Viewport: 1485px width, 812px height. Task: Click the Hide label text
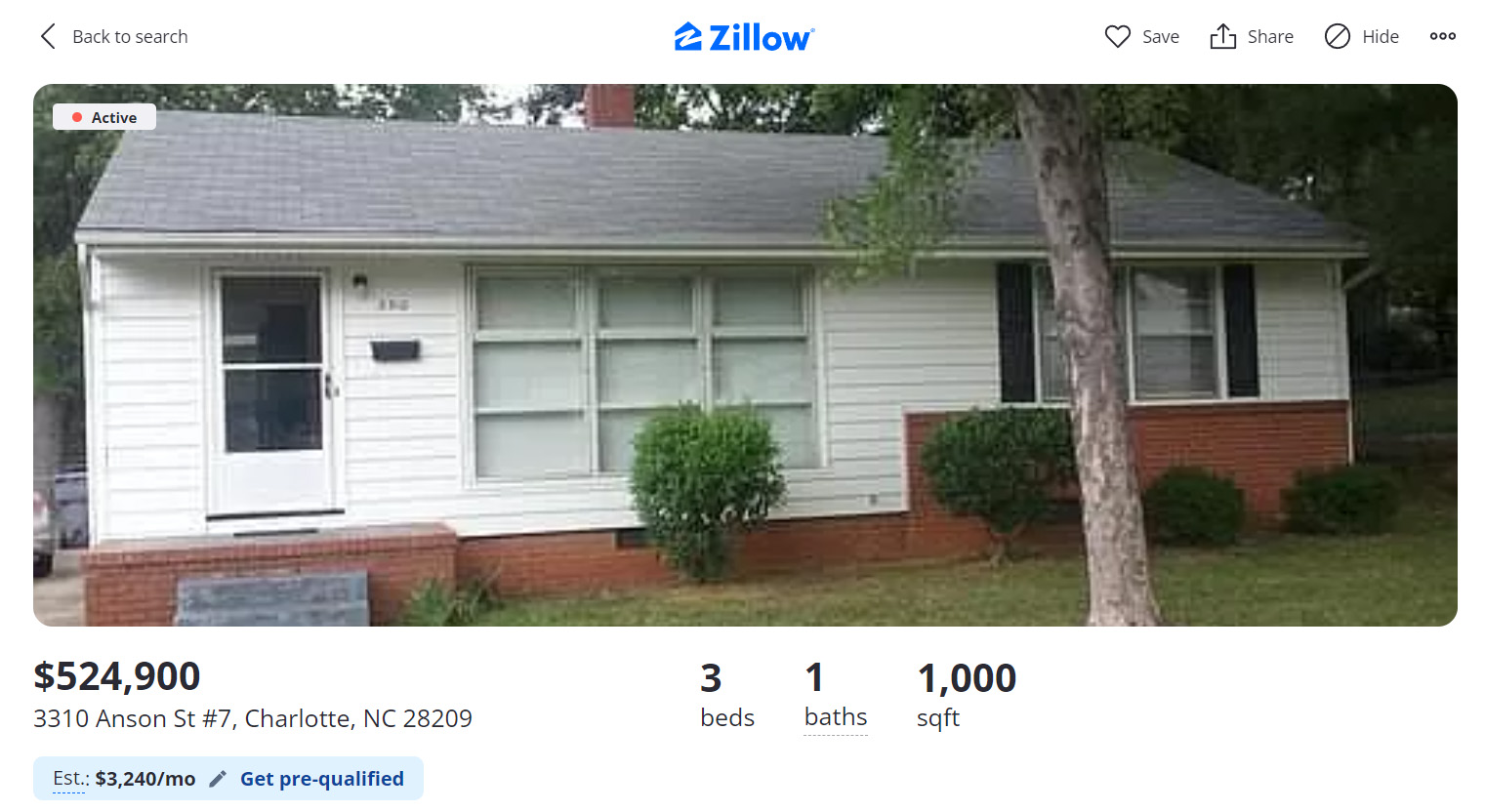(x=1381, y=36)
